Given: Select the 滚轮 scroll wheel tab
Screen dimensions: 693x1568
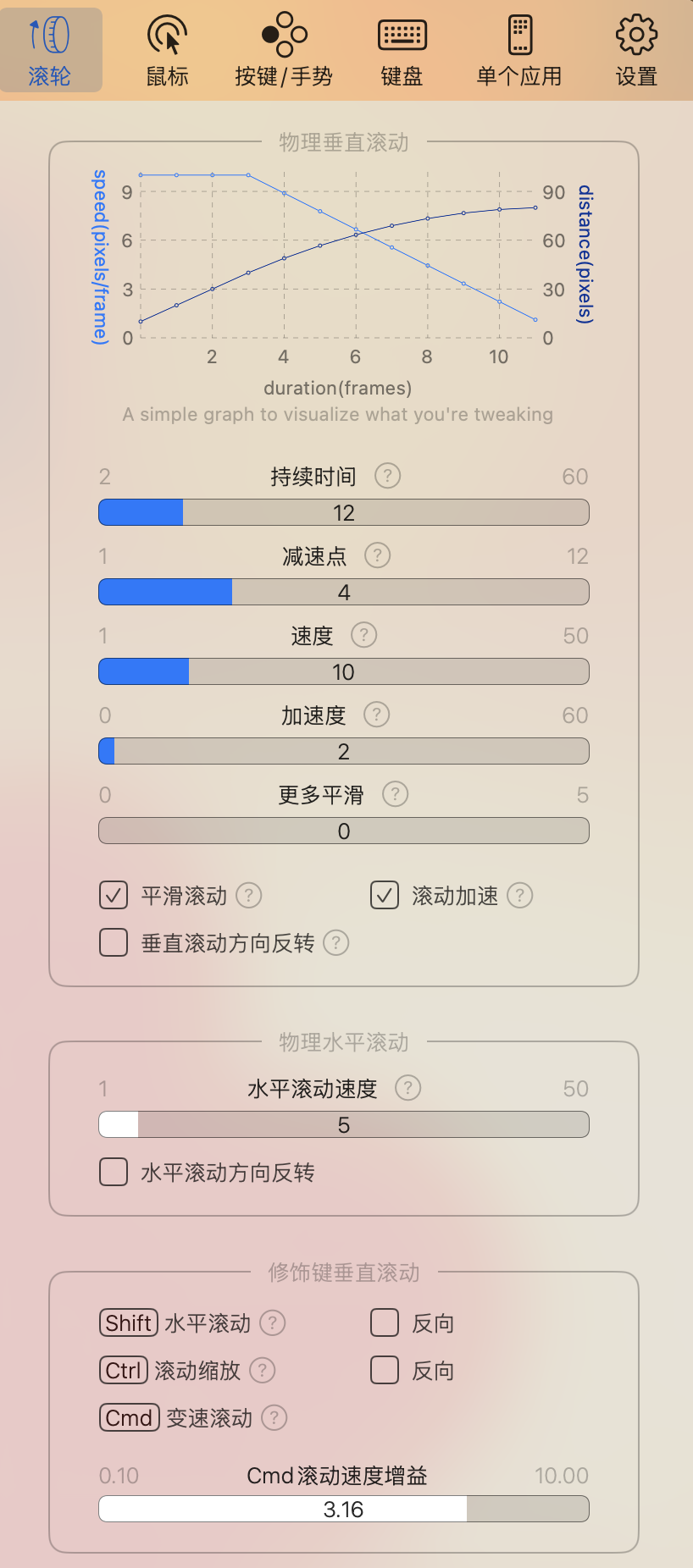Looking at the screenshot, I should coord(51,51).
